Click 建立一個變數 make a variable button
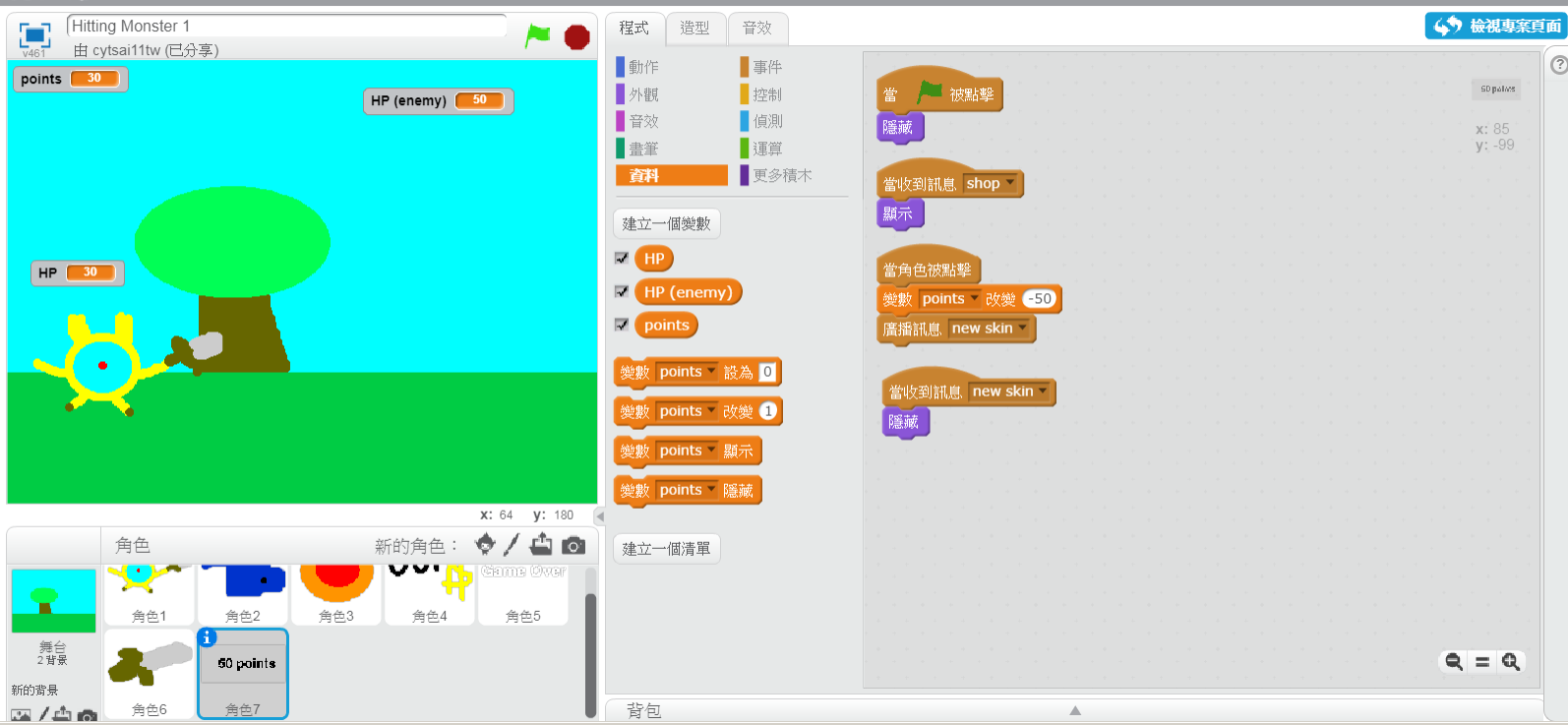Image resolution: width=1568 pixels, height=725 pixels. (x=667, y=223)
